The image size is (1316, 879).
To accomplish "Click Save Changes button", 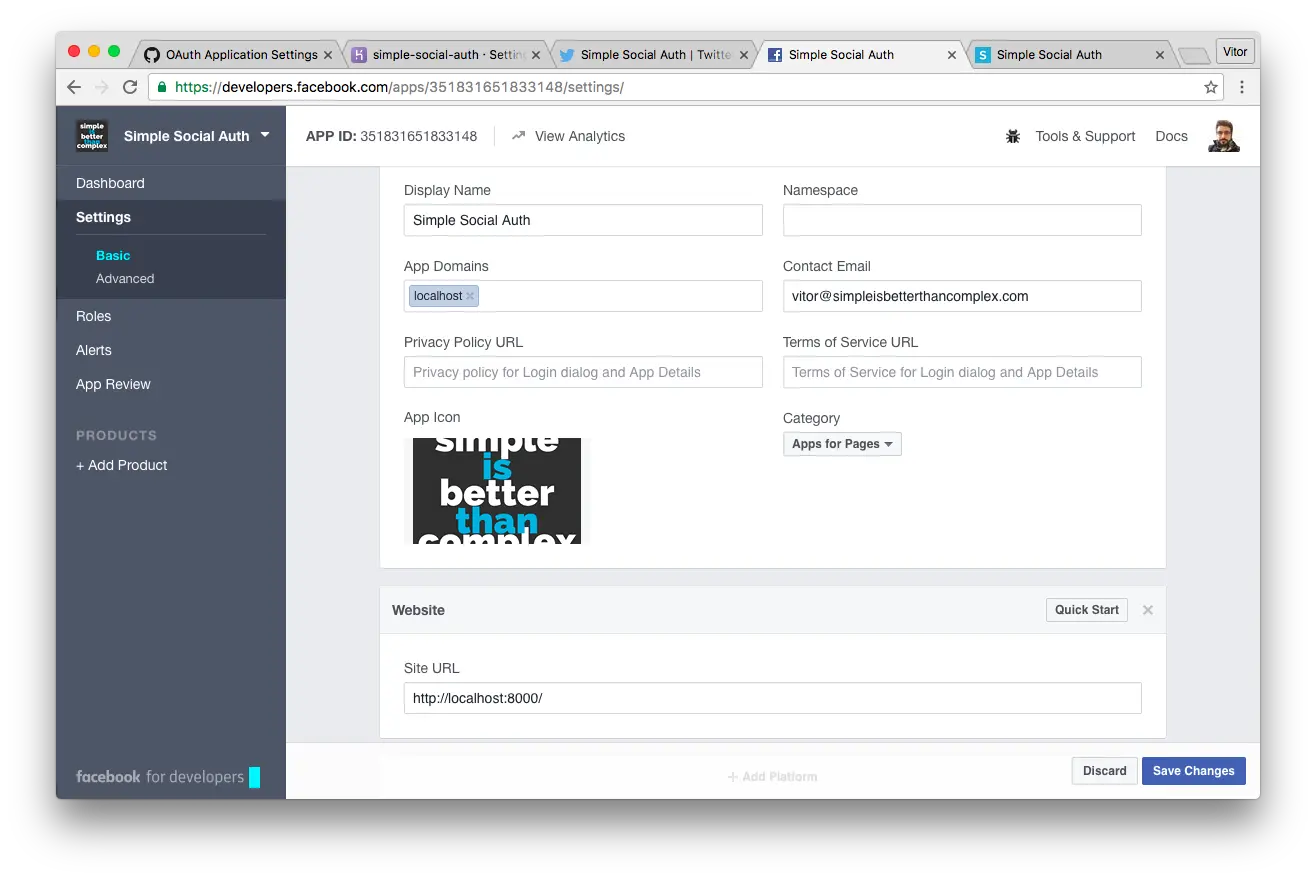I will [x=1194, y=771].
